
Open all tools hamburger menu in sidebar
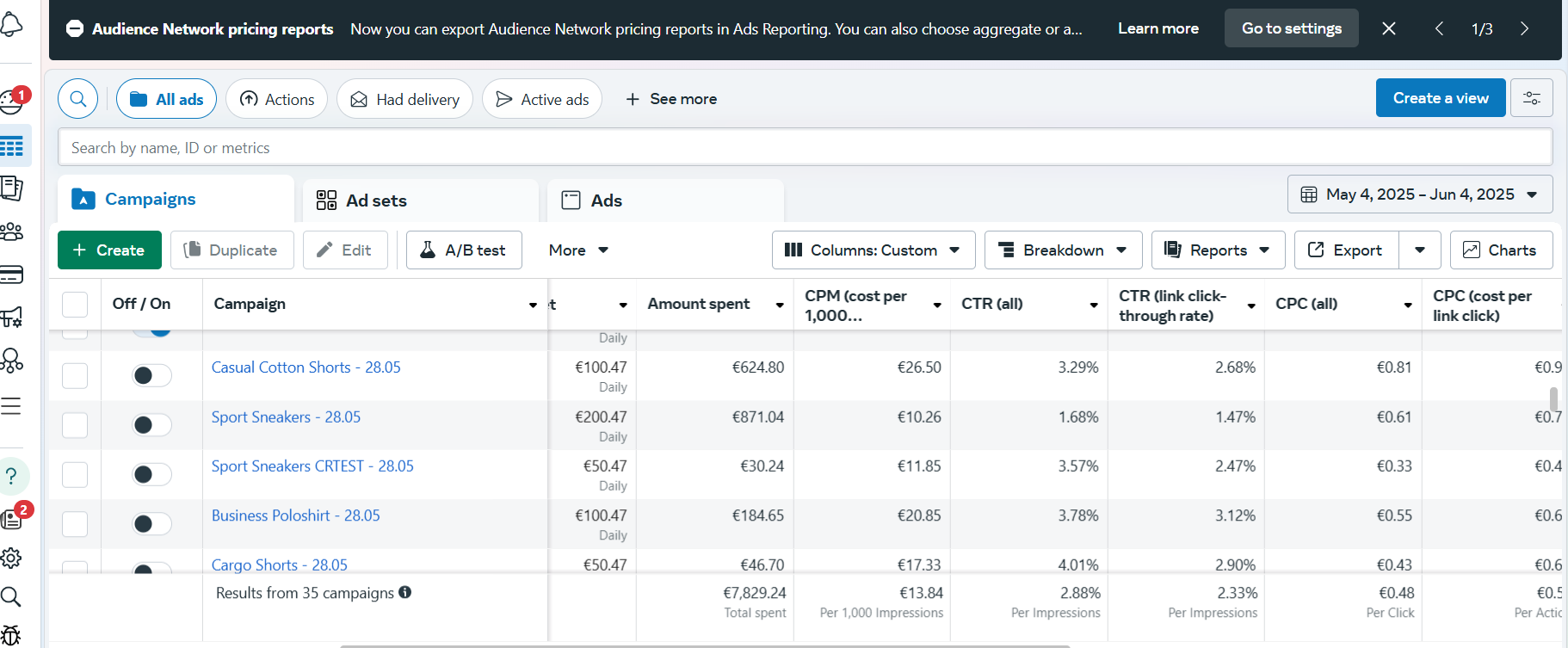point(11,405)
